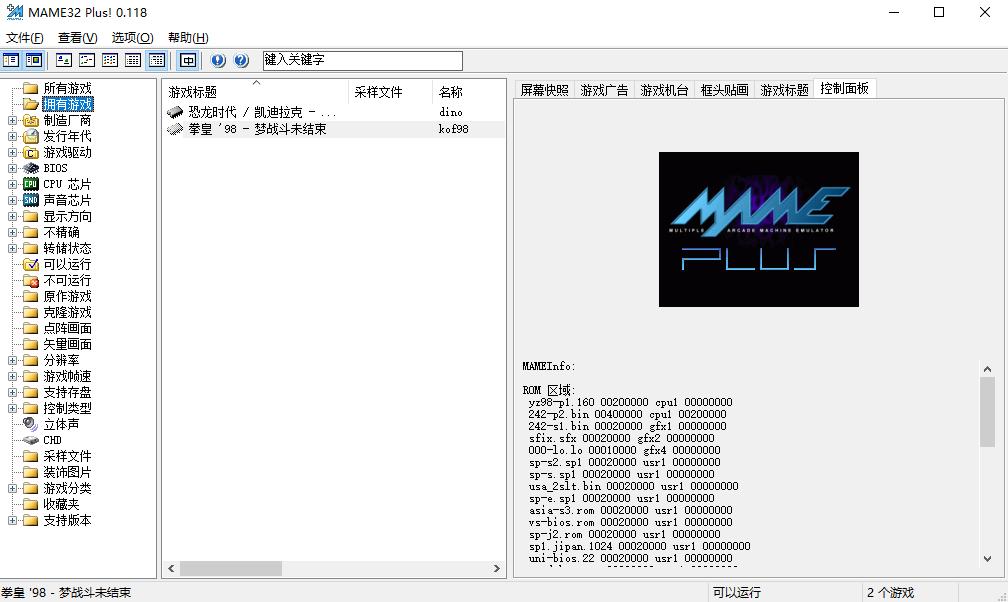
Task: Open Help contents (question mark icon)
Action: point(241,60)
